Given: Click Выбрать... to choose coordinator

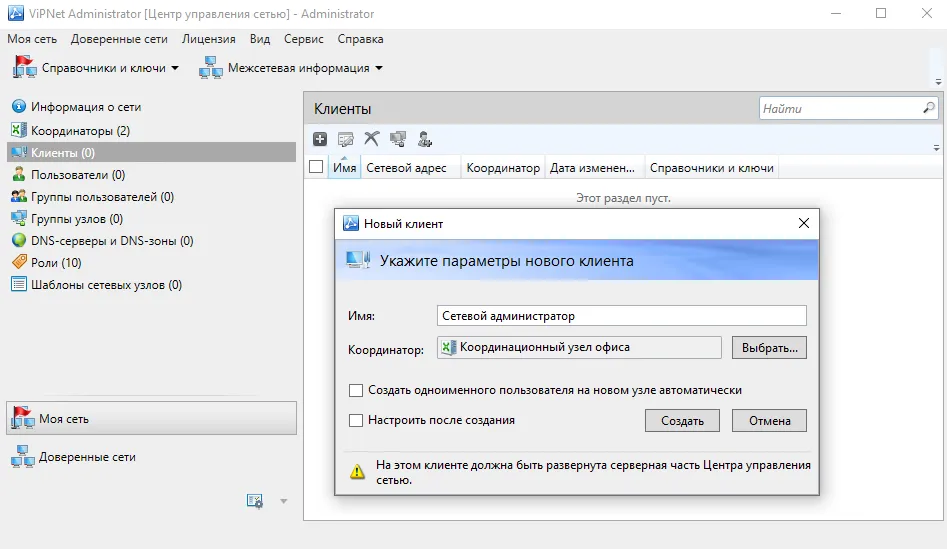Looking at the screenshot, I should pos(769,348).
